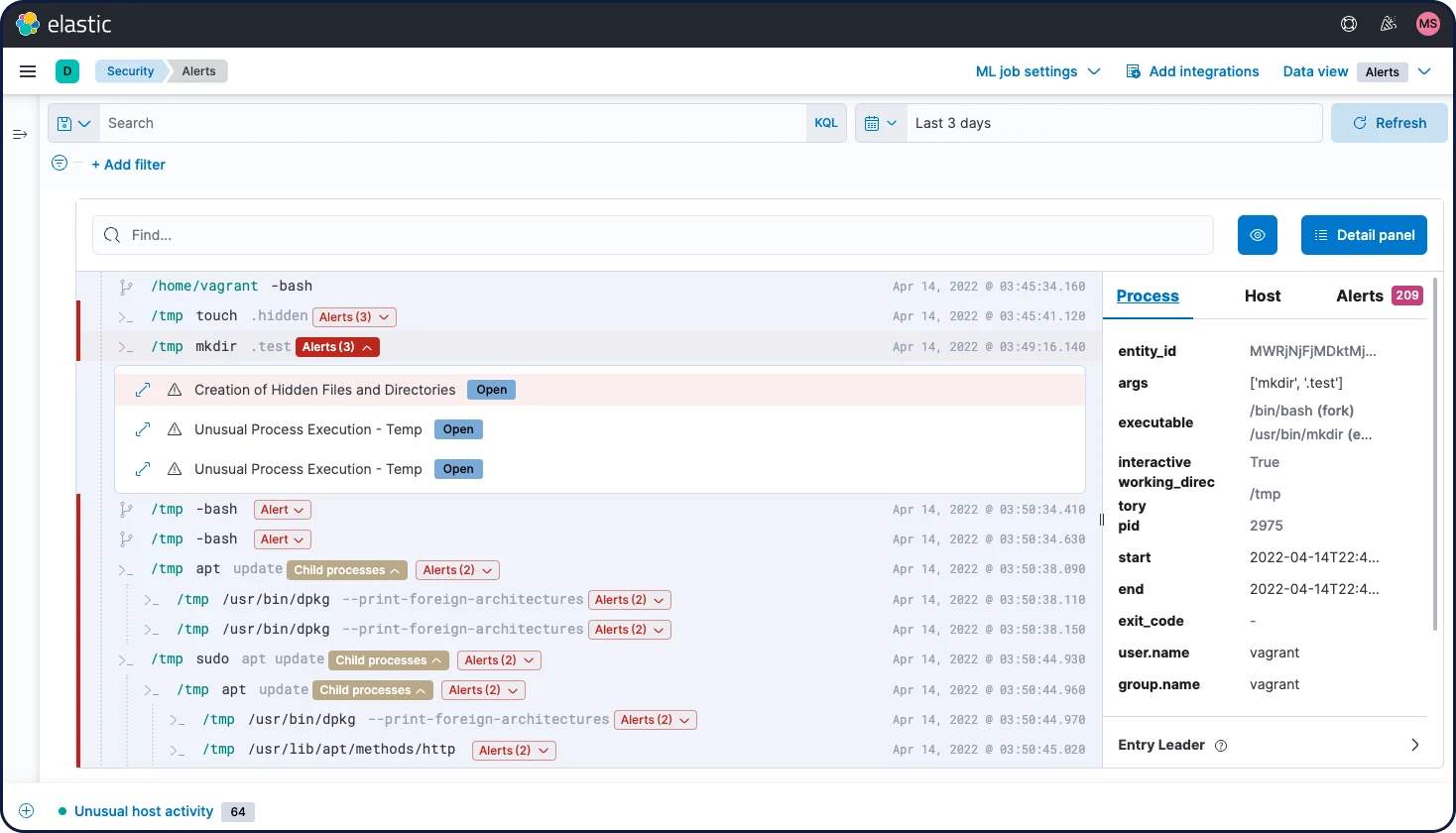The image size is (1456, 833).
Task: Open the newsfeed celebration icon
Action: click(1389, 24)
